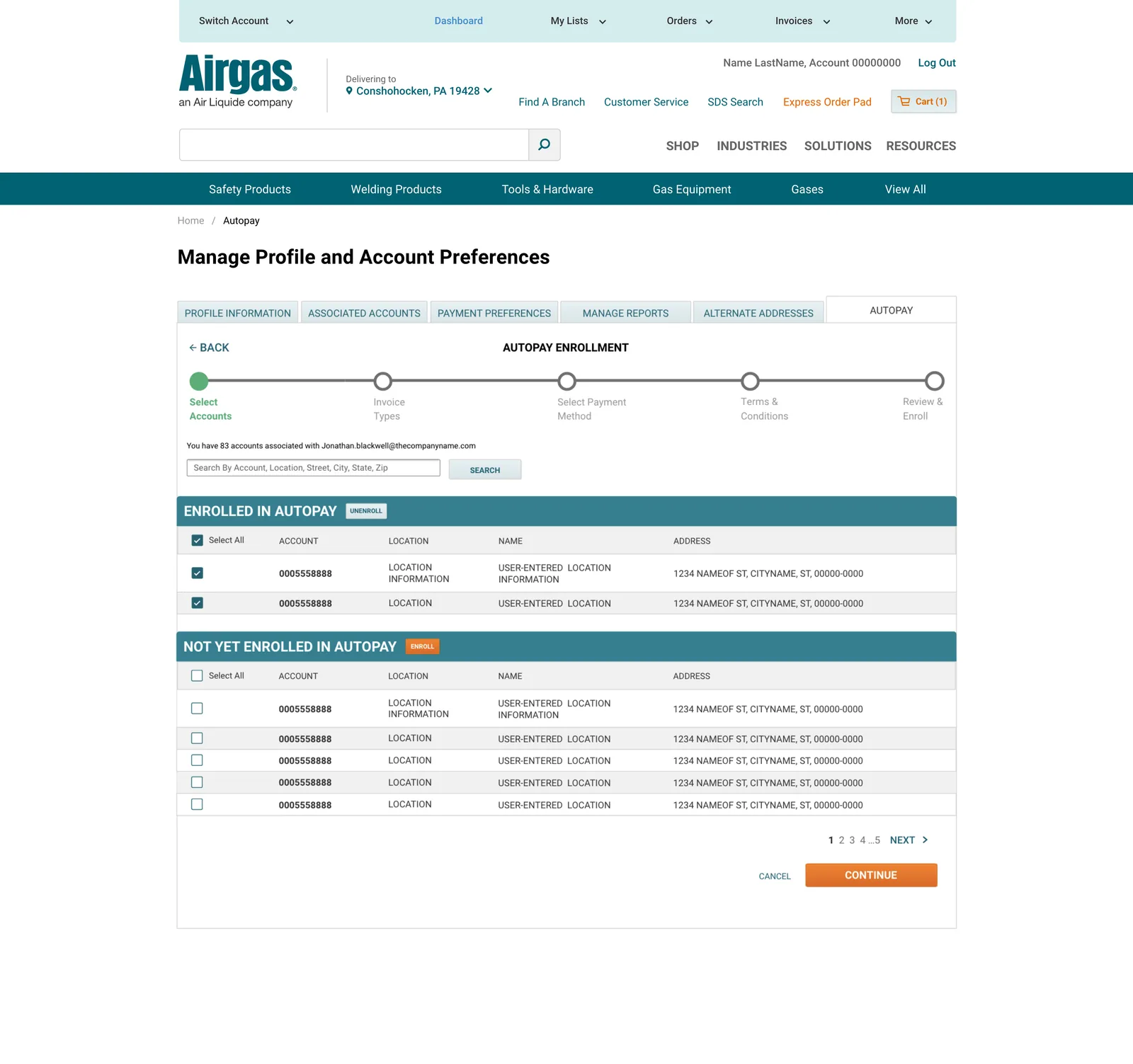Check second not-yet-enrolled account row
Screen dimensions: 1133x1064
(x=197, y=738)
